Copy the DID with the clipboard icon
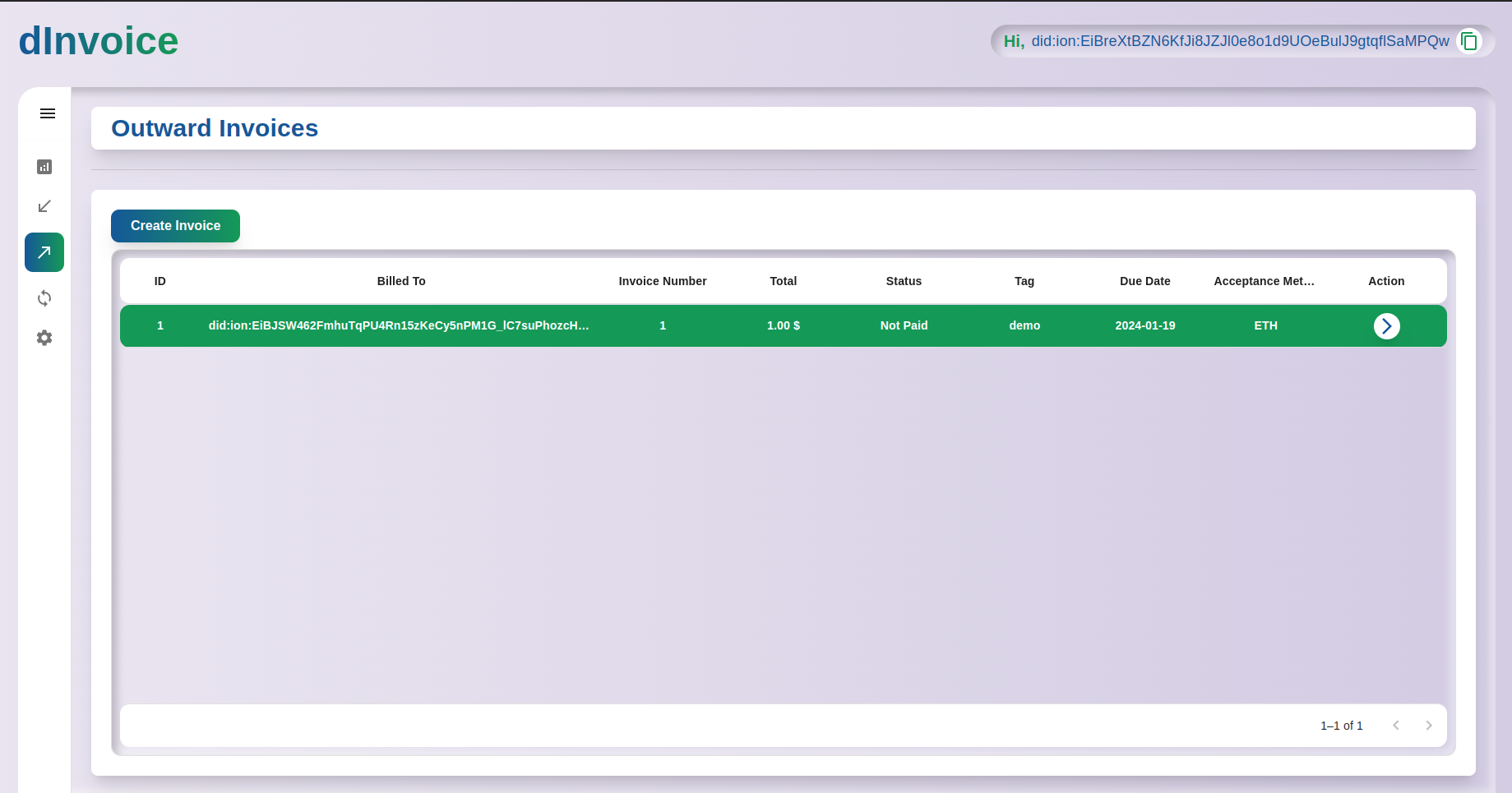 (1469, 41)
